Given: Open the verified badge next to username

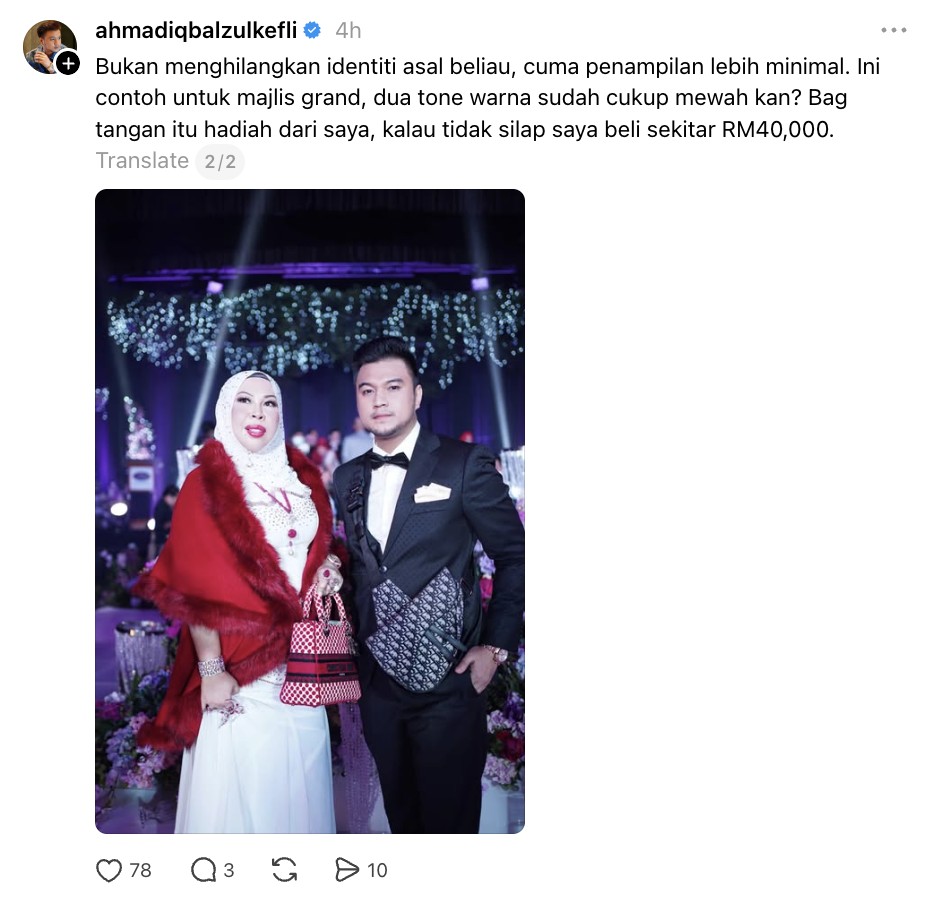Looking at the screenshot, I should [x=312, y=30].
